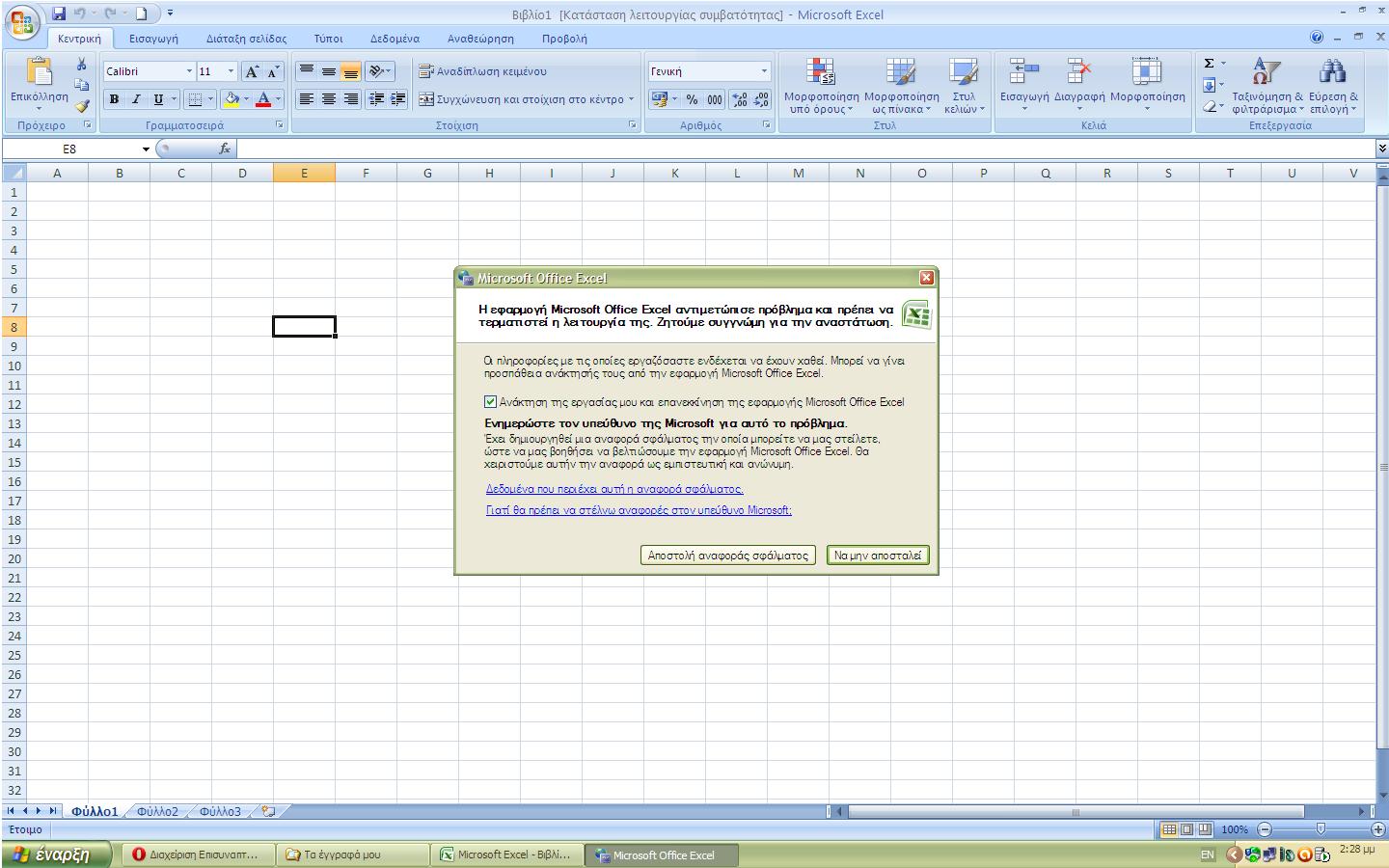Viewport: 1389px width, 868px height.
Task: Click the AutoSum sigma icon
Action: click(x=1209, y=64)
